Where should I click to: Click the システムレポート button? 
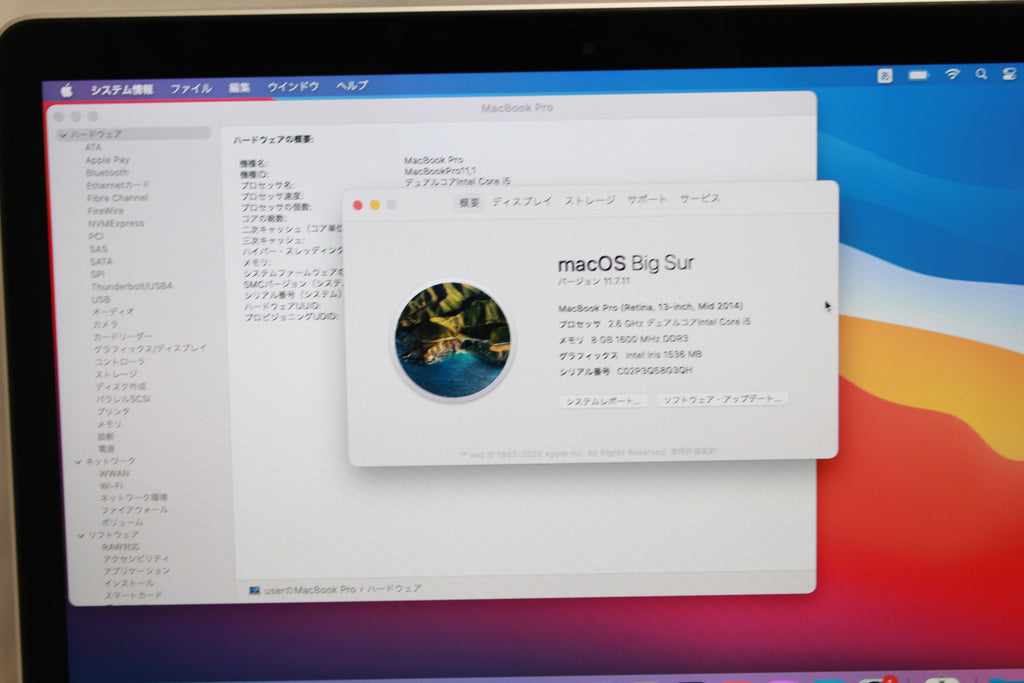point(603,401)
